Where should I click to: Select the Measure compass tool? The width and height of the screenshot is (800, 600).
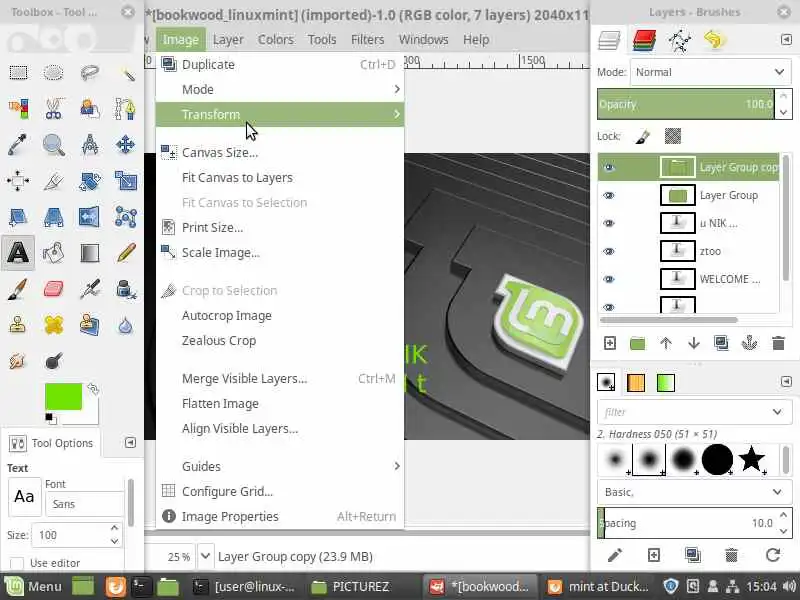coord(90,145)
